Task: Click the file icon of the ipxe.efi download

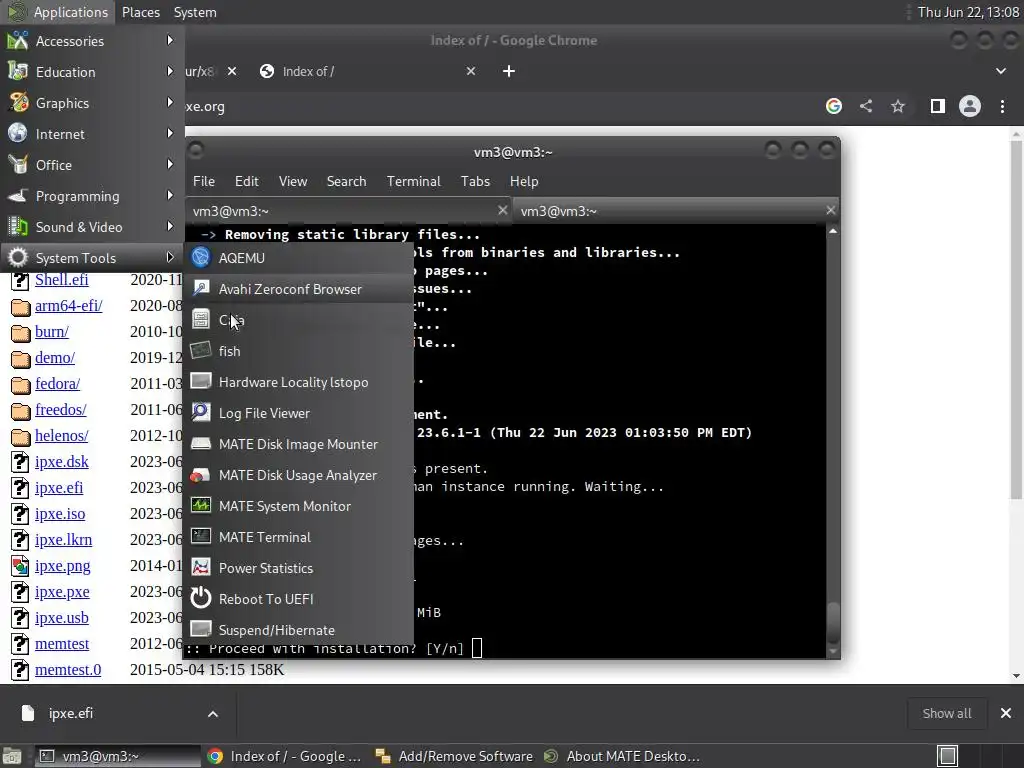Action: tap(27, 713)
